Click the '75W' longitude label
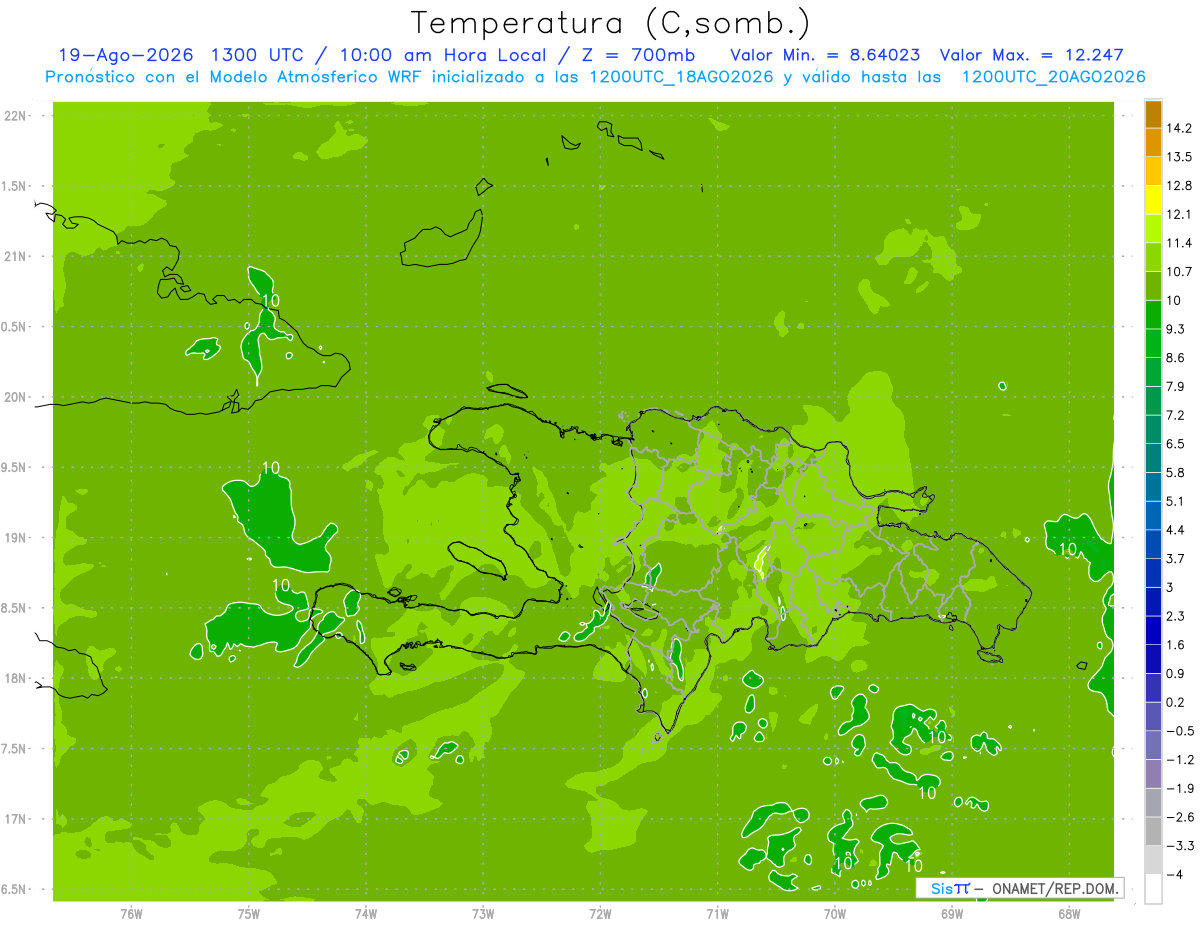Image resolution: width=1200 pixels, height=927 pixels. click(249, 914)
